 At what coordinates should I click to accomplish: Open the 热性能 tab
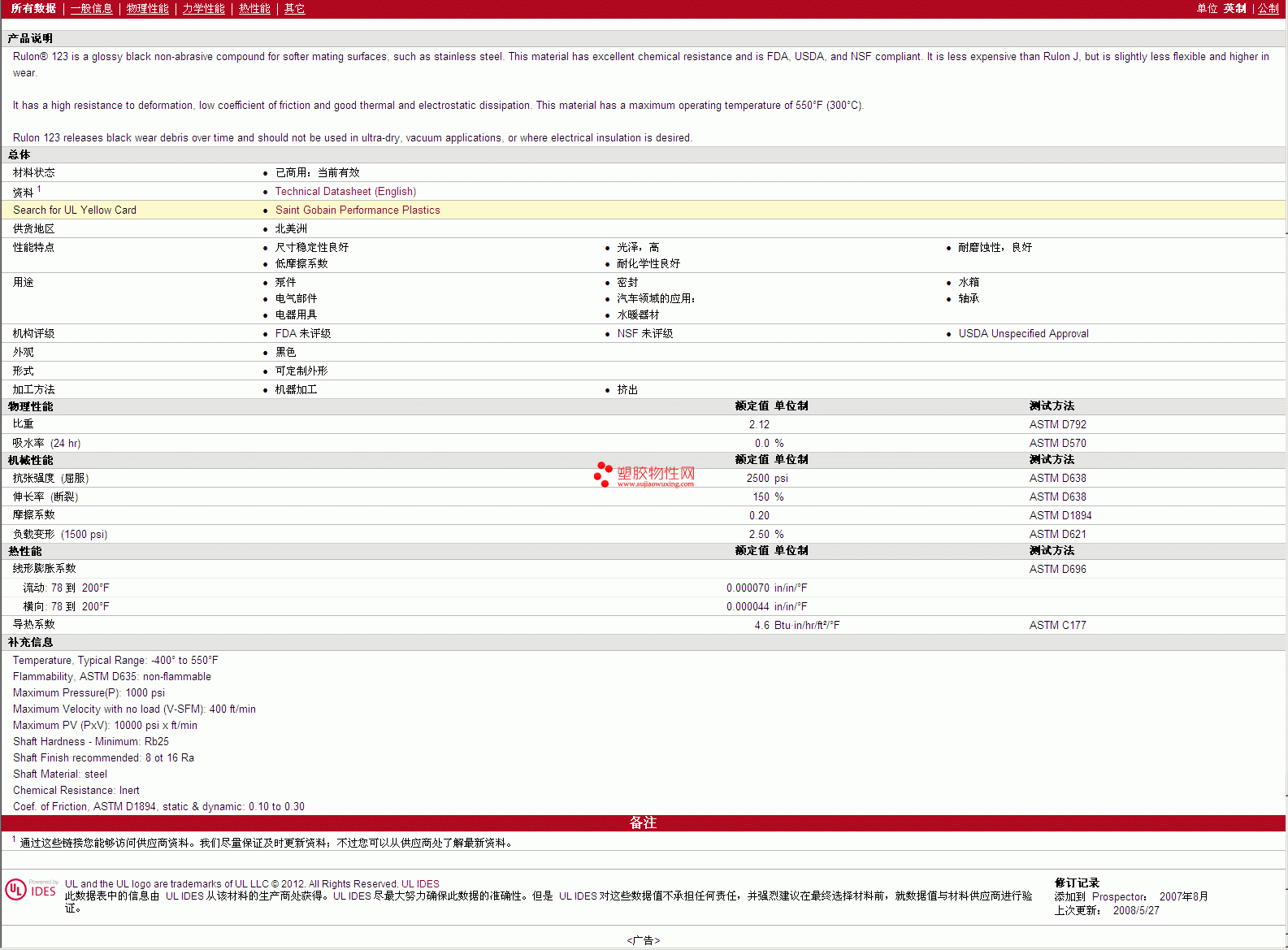[x=254, y=9]
